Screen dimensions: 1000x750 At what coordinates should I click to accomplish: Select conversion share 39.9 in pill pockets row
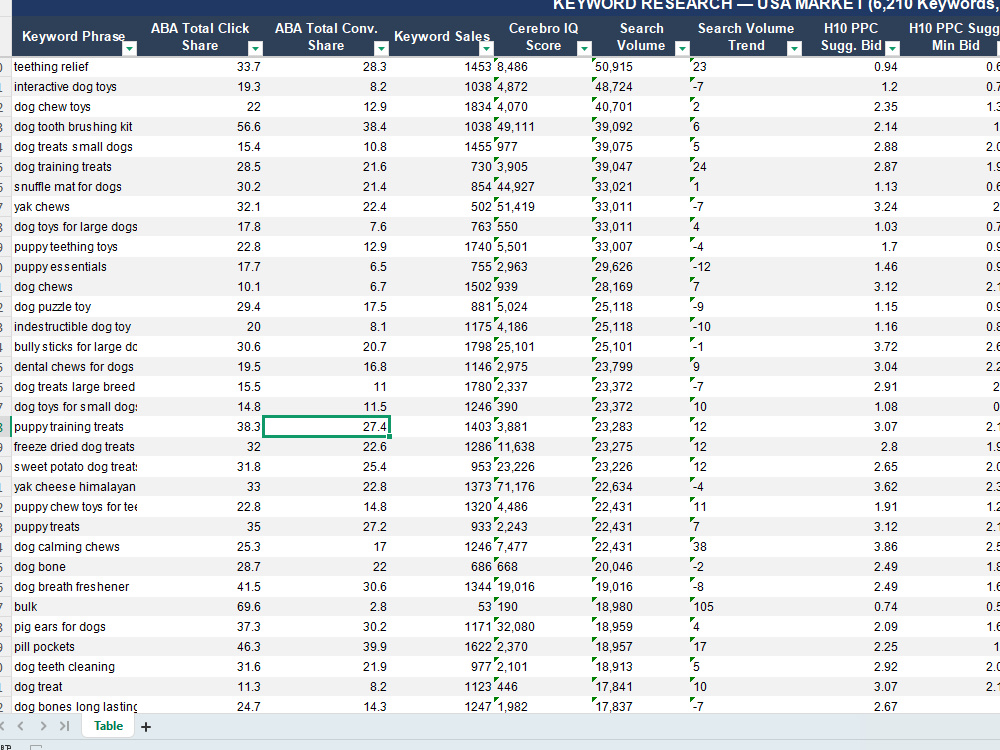326,647
